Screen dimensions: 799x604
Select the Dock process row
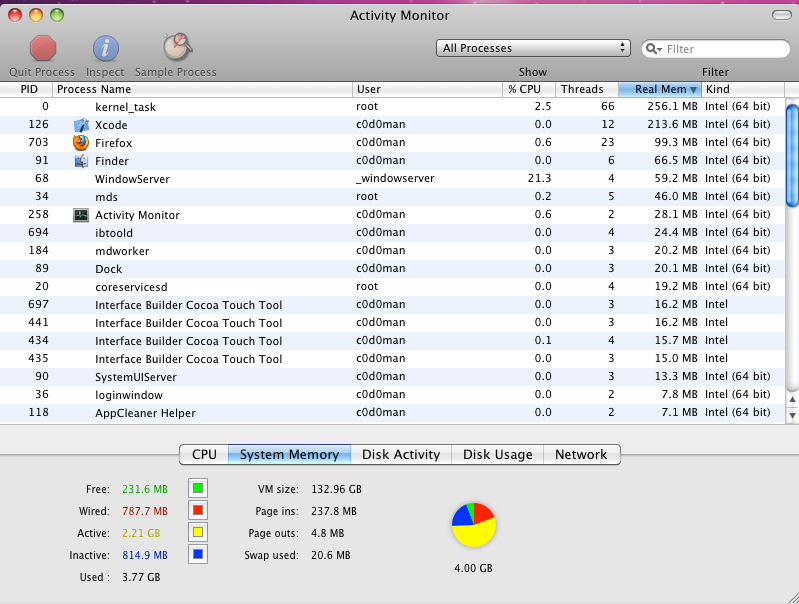[392, 269]
